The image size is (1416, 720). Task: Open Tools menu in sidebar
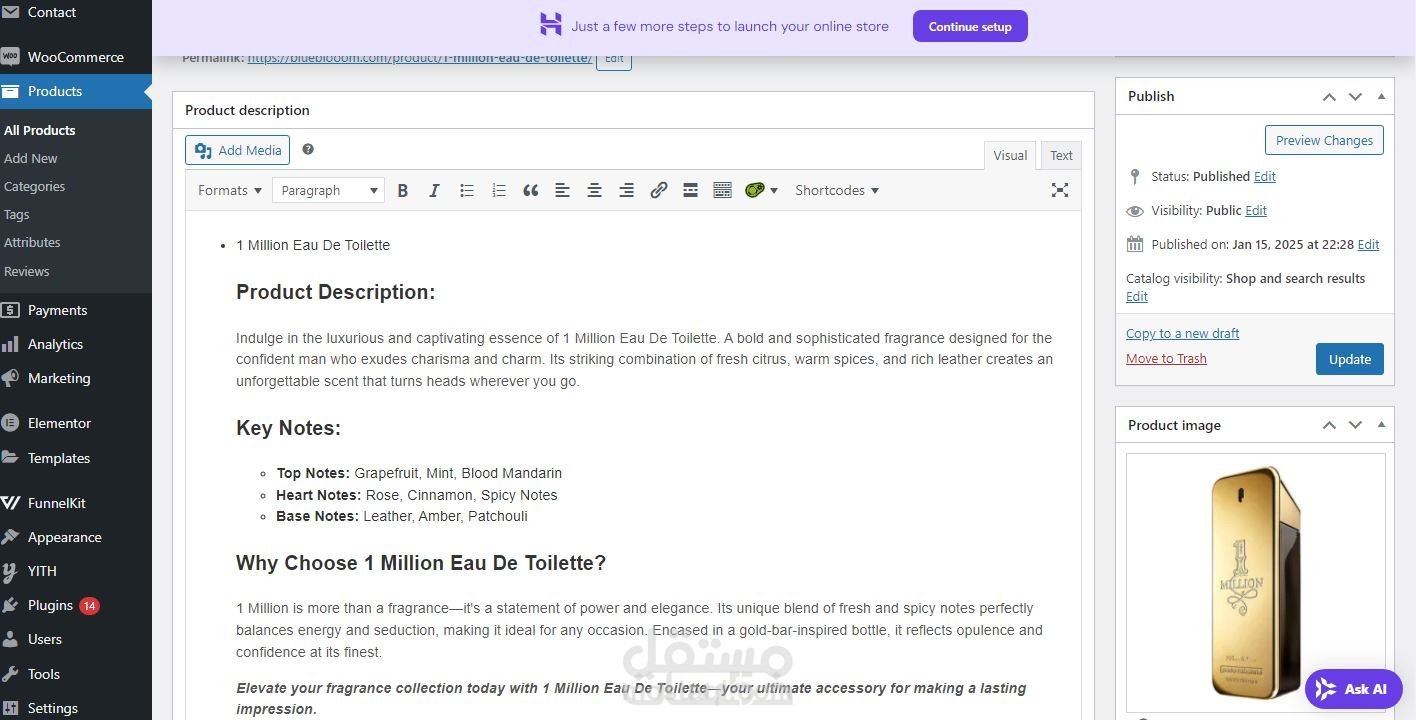click(76, 674)
